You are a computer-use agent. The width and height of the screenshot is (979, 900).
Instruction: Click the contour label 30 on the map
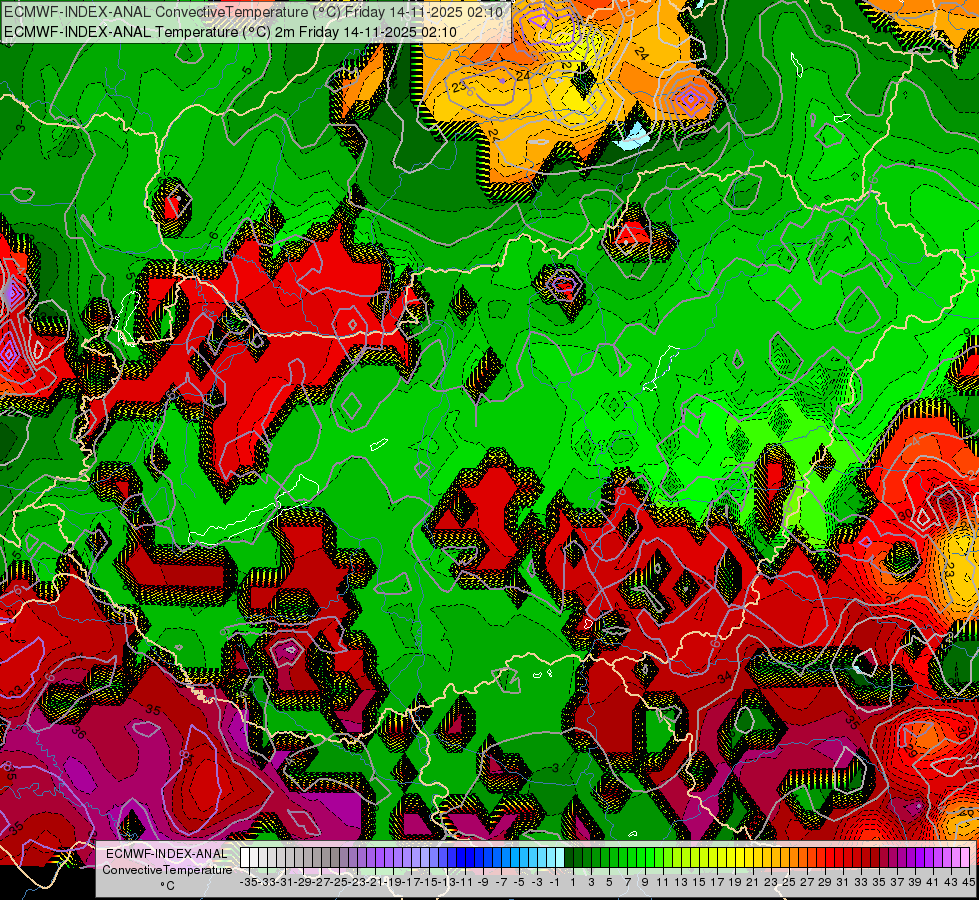(x=905, y=515)
